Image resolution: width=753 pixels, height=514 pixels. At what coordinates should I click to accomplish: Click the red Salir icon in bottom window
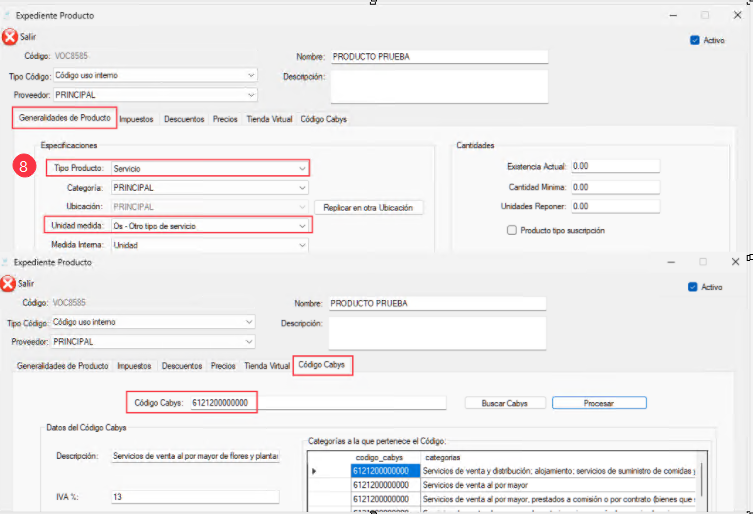click(x=10, y=284)
